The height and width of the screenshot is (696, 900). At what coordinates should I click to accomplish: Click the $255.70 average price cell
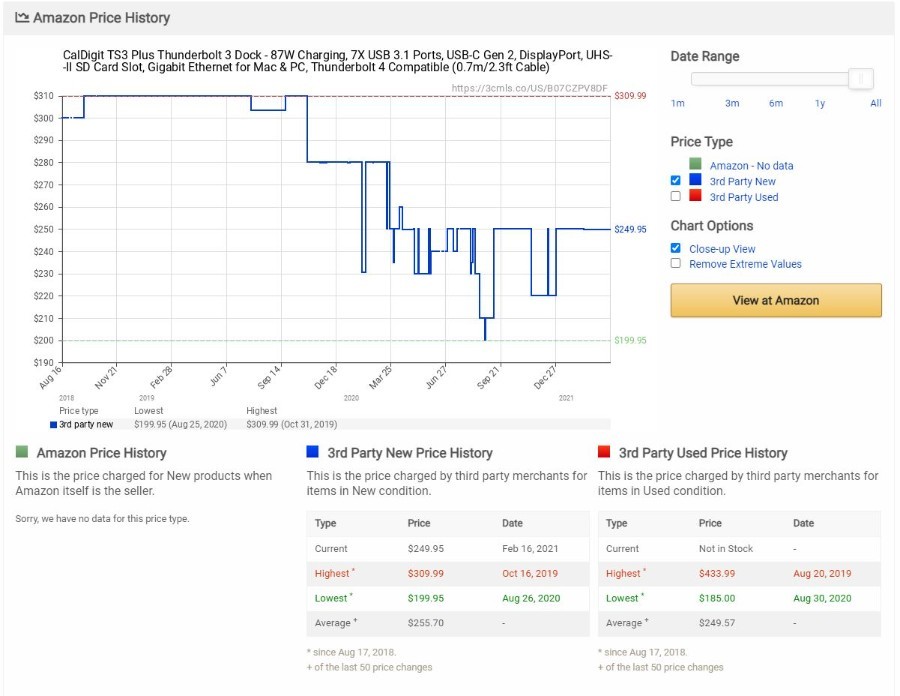[x=425, y=623]
